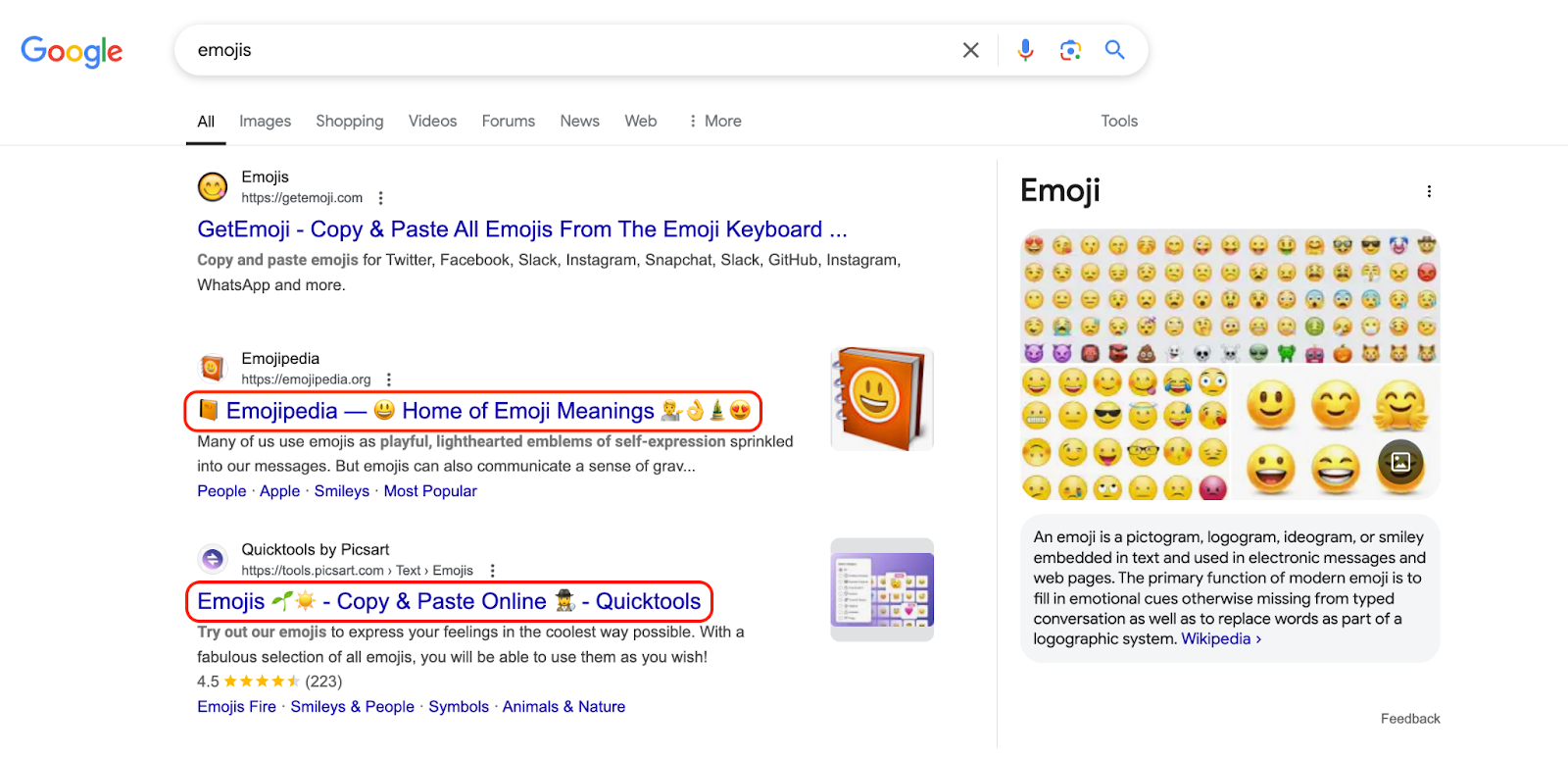Open the Forums tab
The image size is (1568, 759).
point(509,122)
